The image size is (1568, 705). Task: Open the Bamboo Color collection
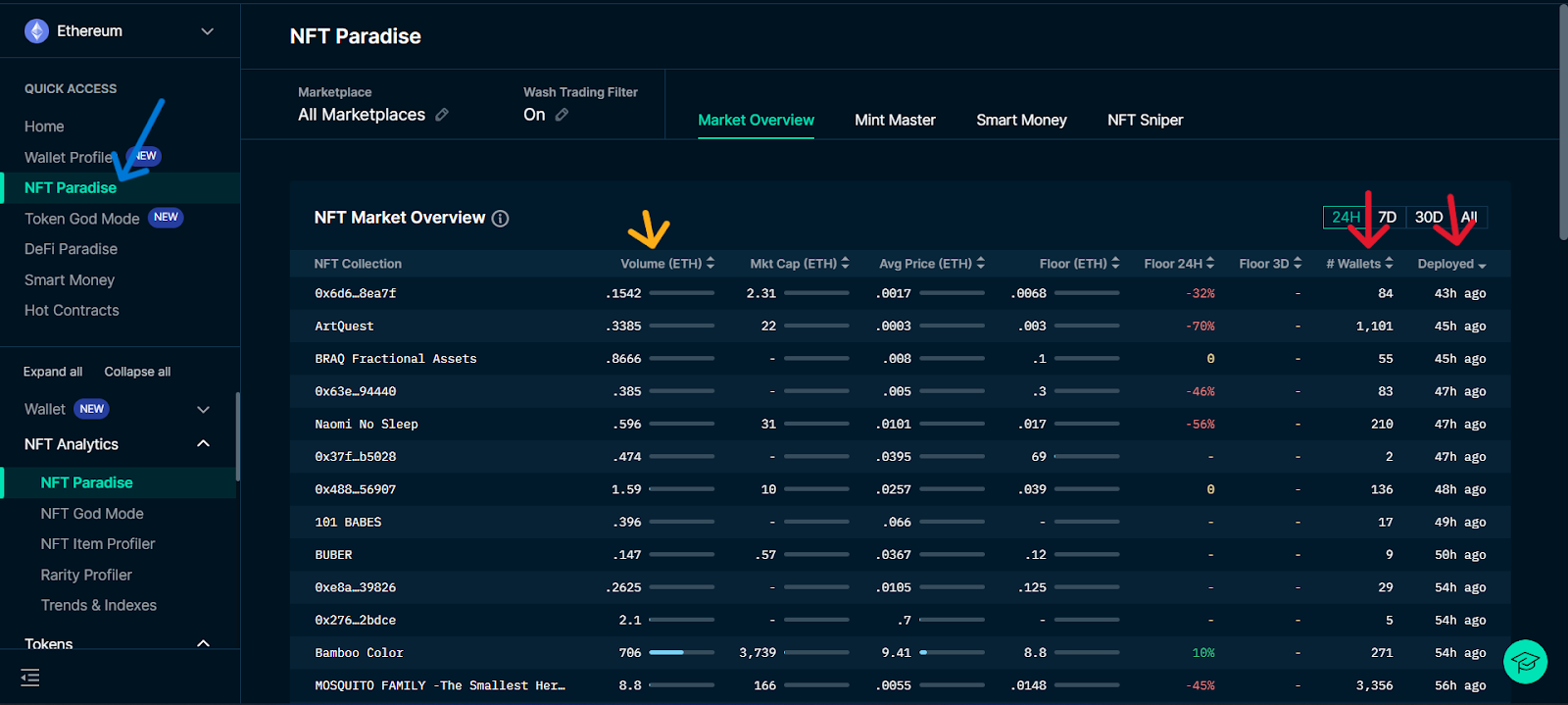click(359, 652)
